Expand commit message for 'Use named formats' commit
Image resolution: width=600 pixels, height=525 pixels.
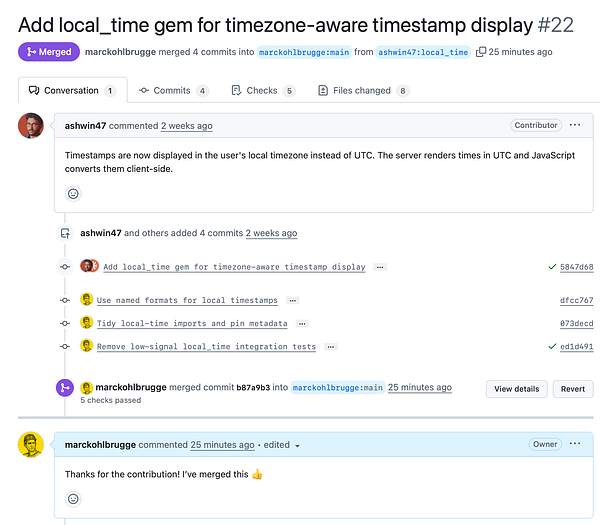coord(292,301)
